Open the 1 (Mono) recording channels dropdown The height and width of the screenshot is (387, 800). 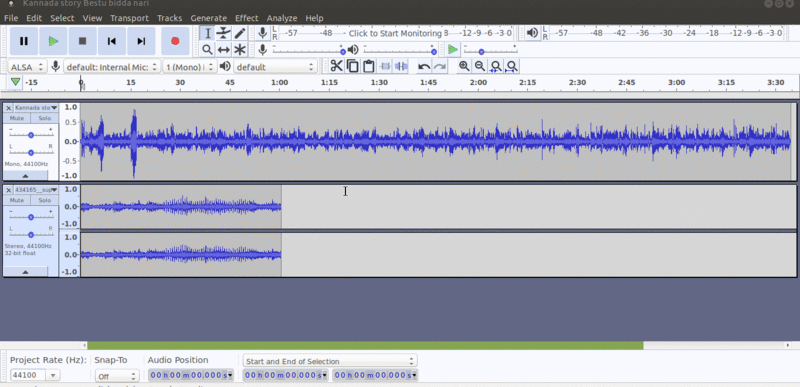click(190, 67)
